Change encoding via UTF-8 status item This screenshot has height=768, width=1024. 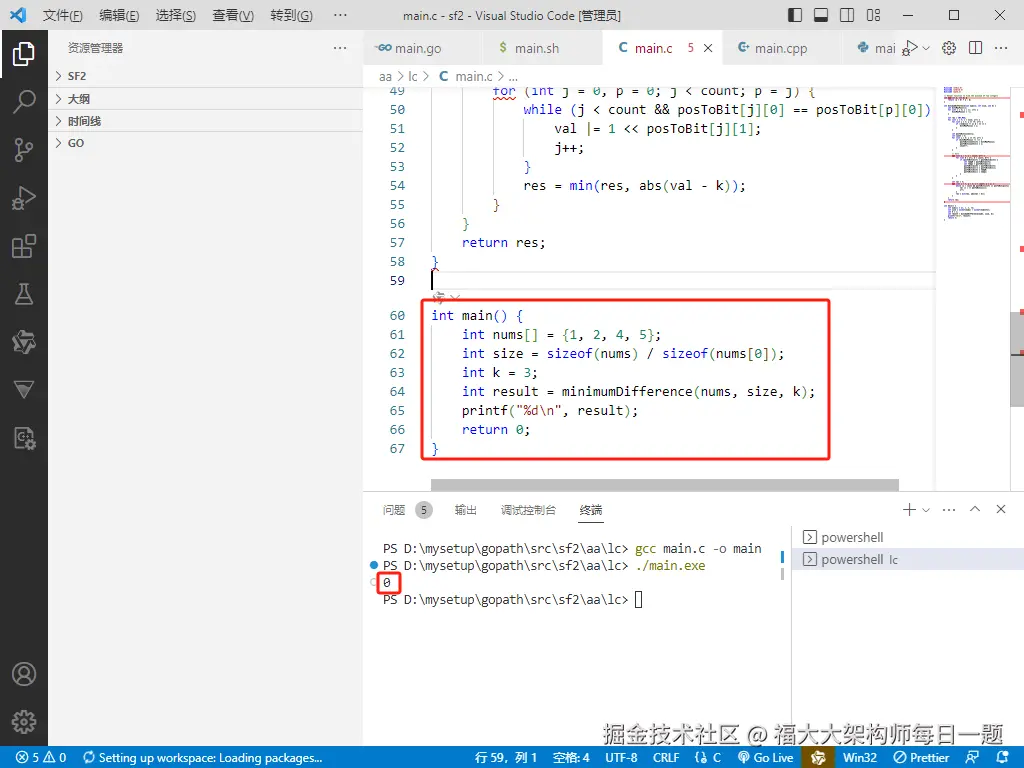(621, 758)
